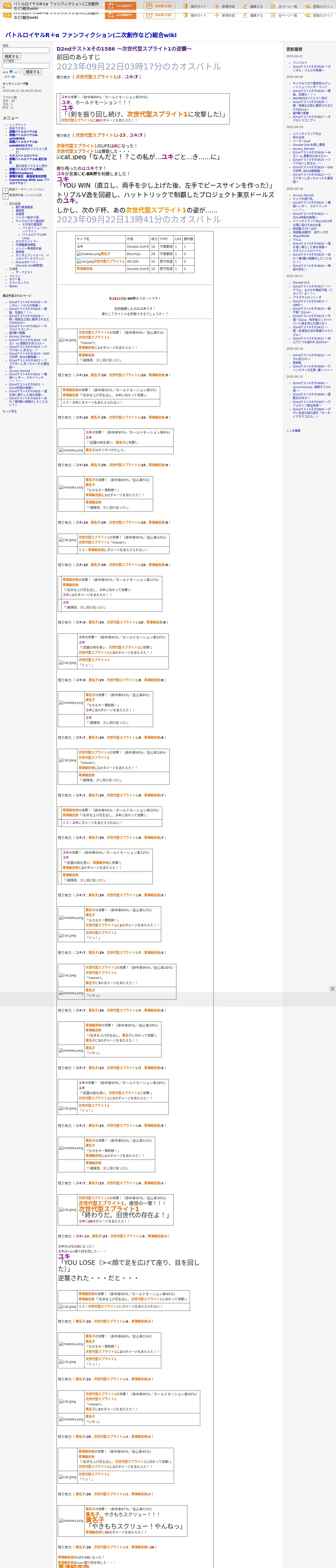Open バーガー0ω0 in the 更新履歴 list
Viewport: 336px width, 1568px height.
coord(301,141)
